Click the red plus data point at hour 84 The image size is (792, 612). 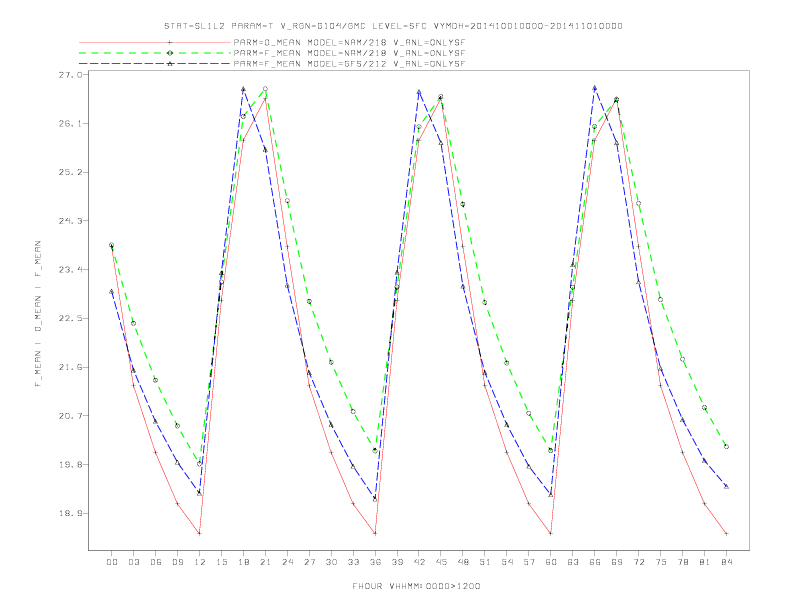(726, 533)
